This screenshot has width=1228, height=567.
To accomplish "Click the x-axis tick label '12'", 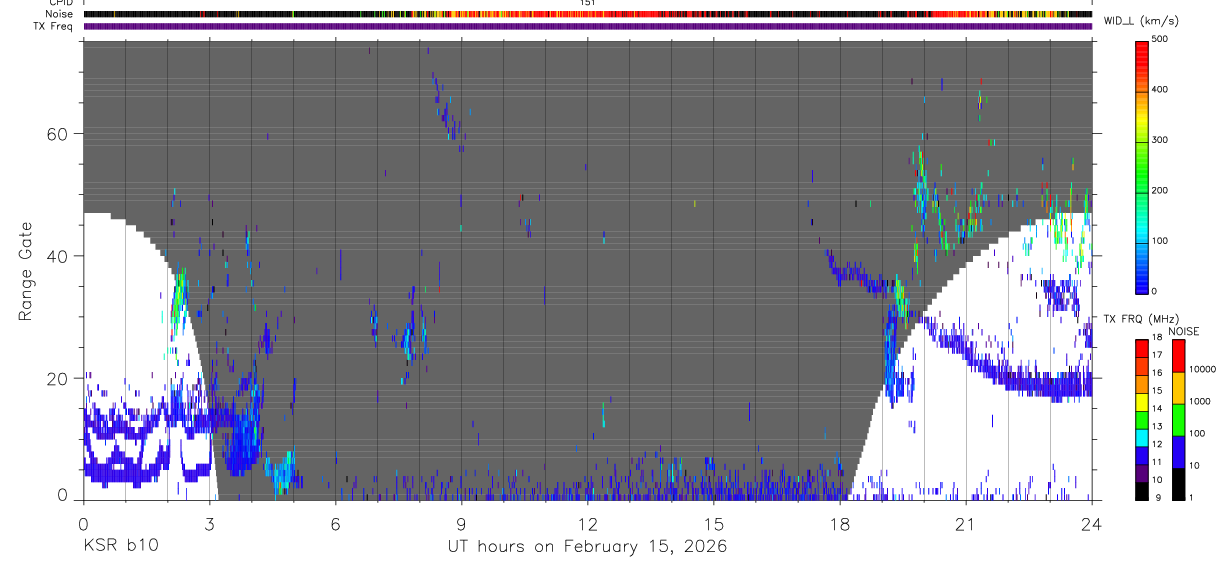I will (587, 523).
